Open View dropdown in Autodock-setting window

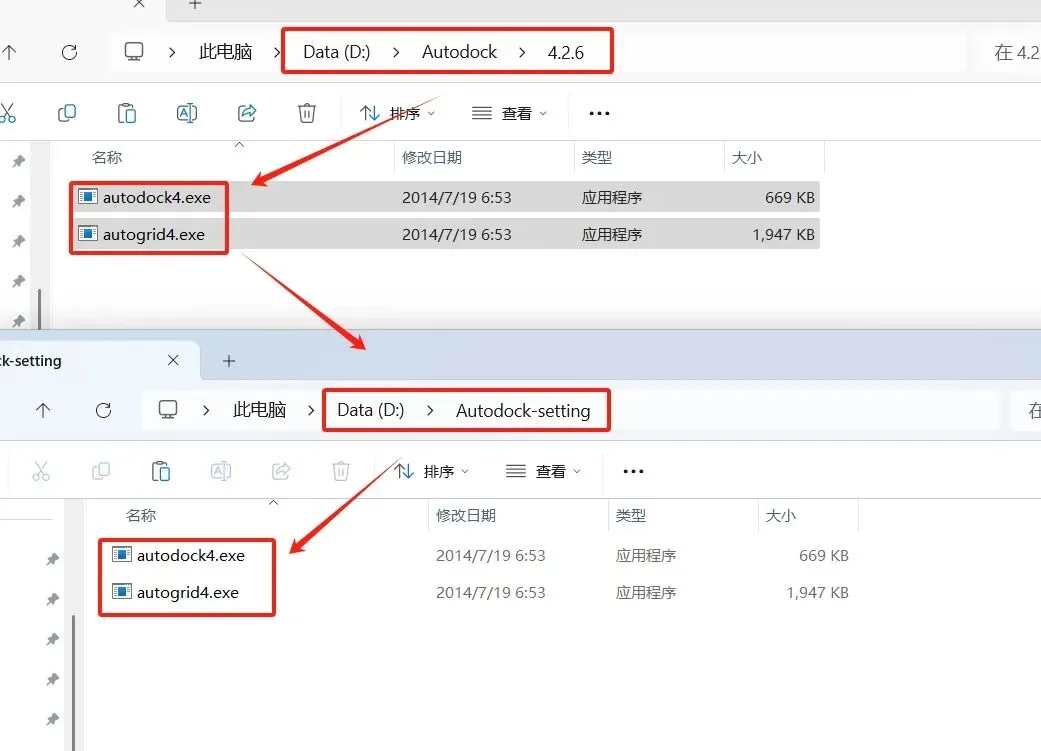(x=543, y=471)
